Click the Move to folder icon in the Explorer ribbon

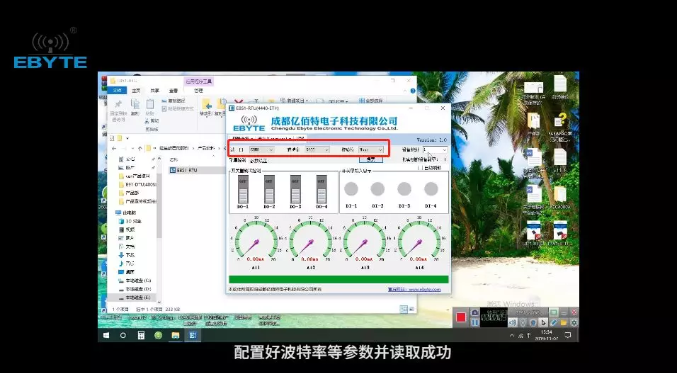coord(206,104)
